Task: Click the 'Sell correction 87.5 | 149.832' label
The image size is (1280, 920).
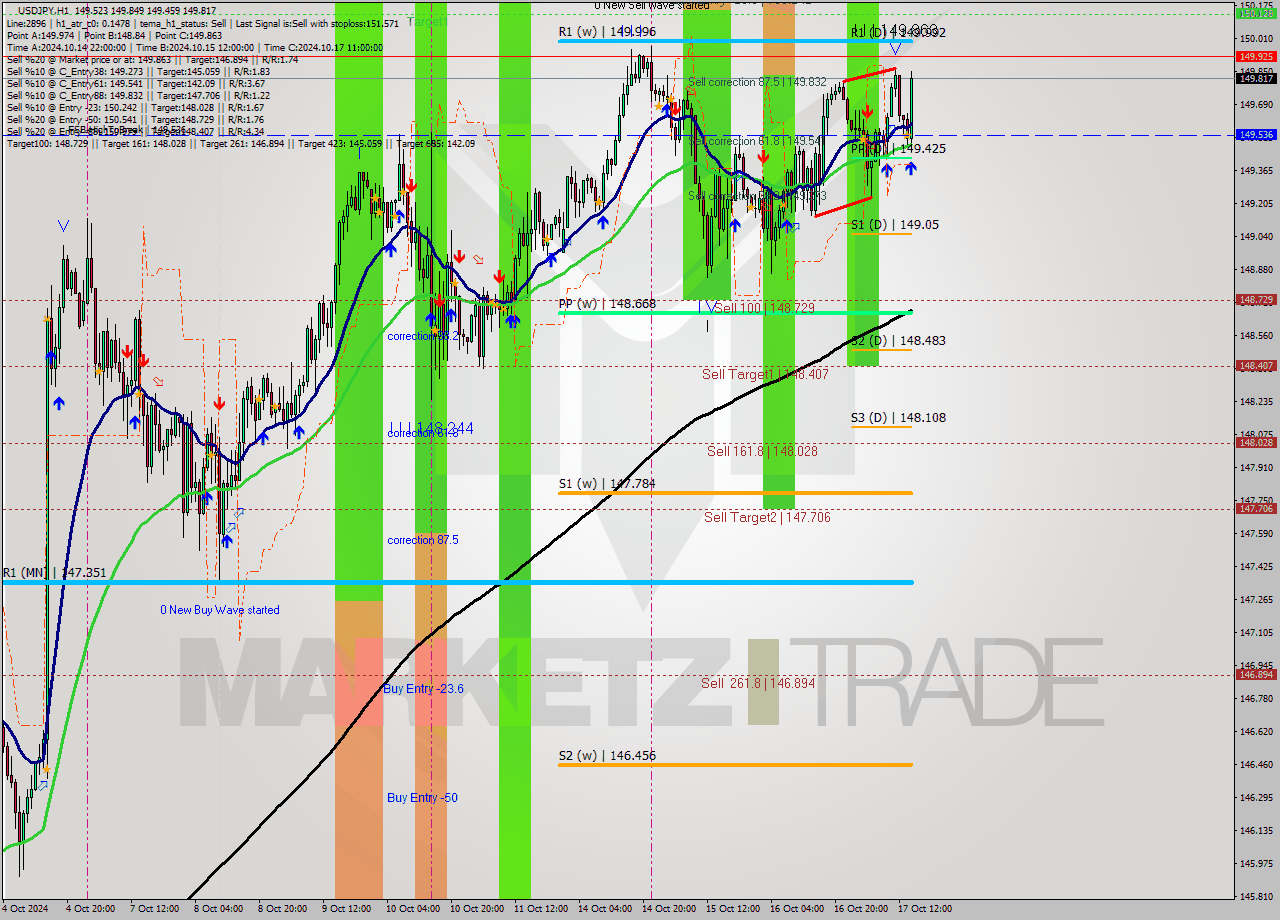Action: pos(757,82)
